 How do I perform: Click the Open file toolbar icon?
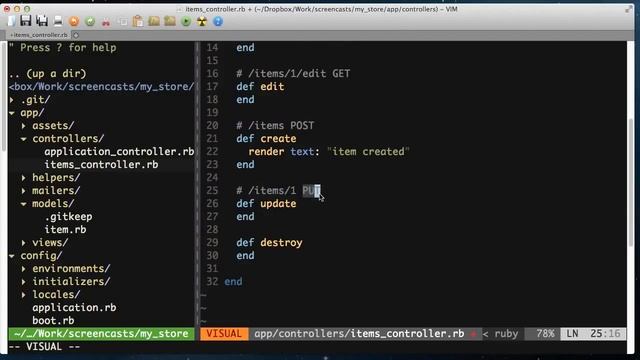pyautogui.click(x=11, y=21)
